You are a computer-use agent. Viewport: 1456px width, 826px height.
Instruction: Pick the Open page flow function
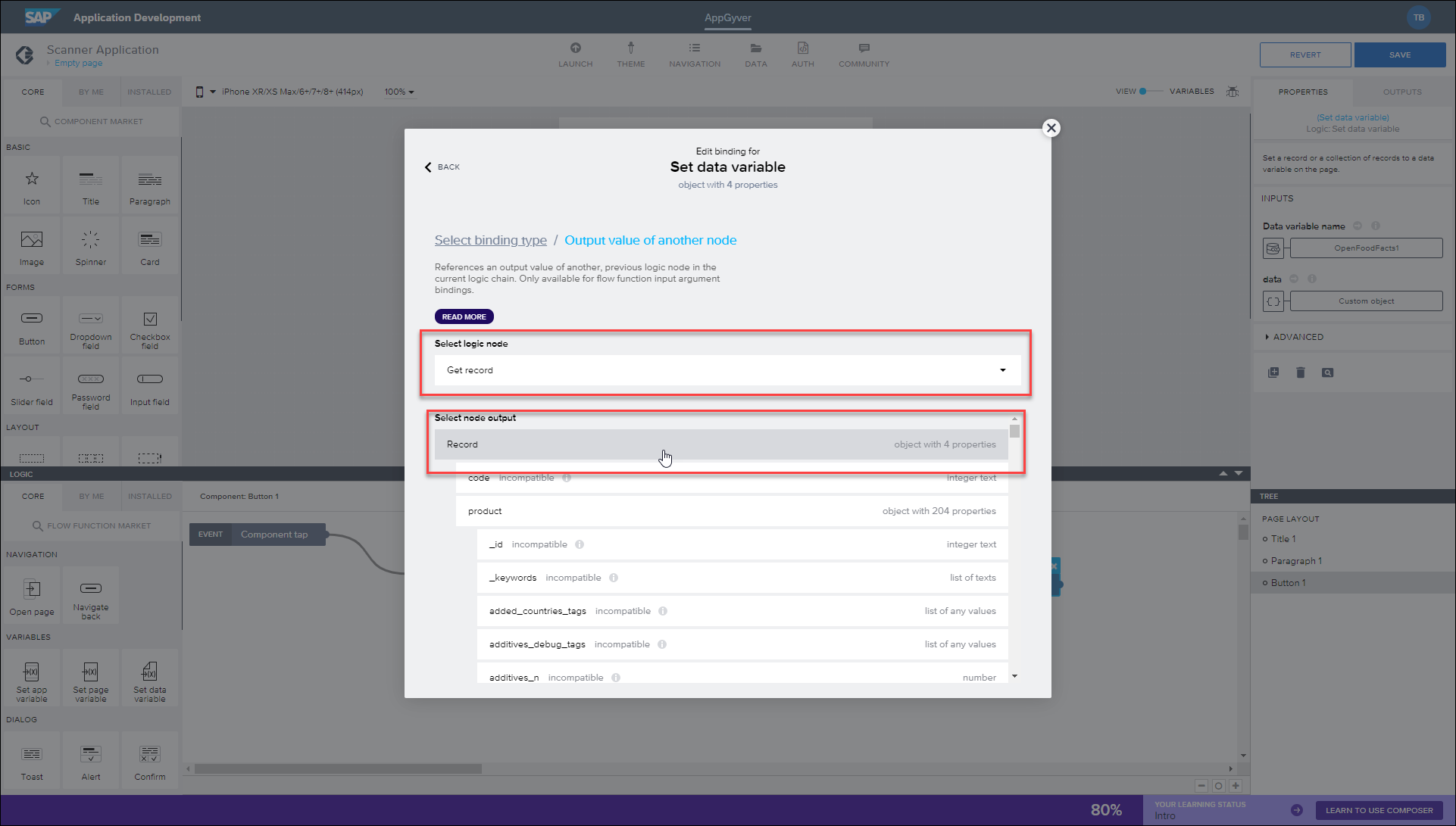32,596
